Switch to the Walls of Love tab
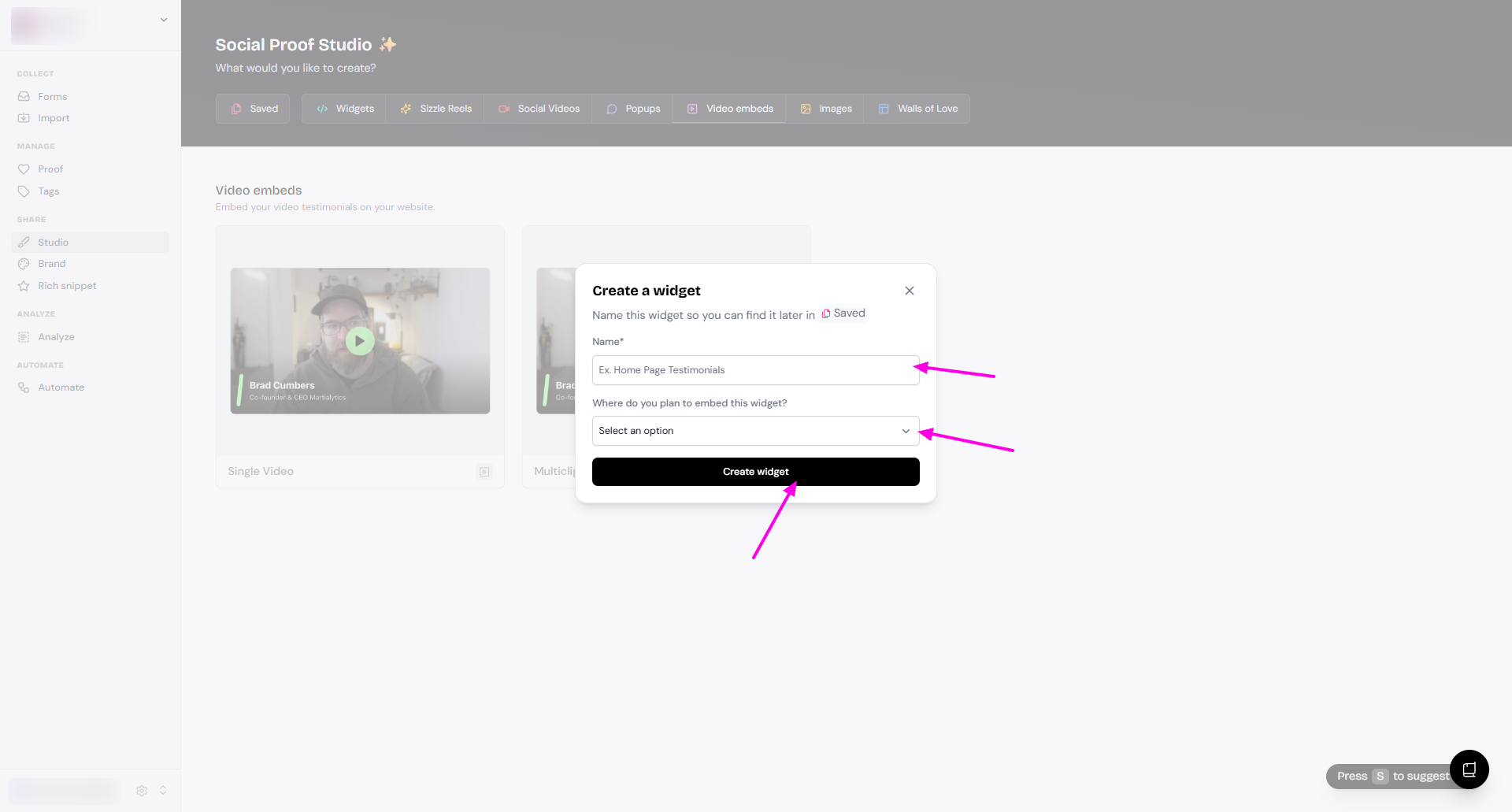 click(917, 109)
